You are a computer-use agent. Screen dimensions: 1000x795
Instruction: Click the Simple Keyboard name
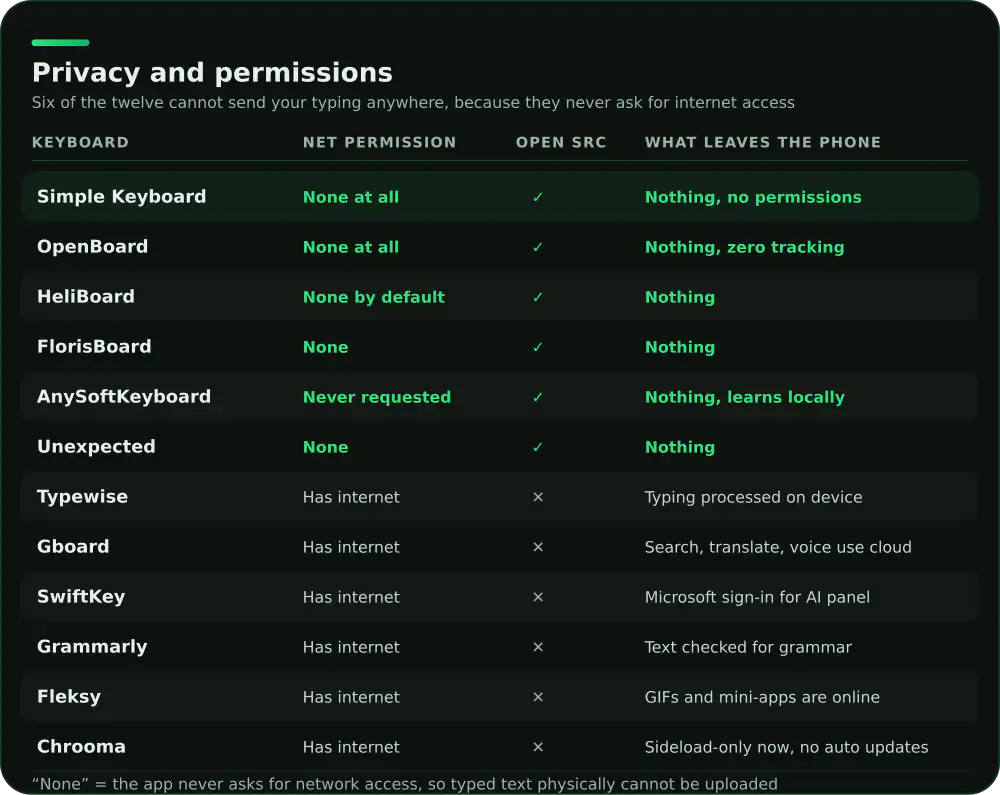(x=121, y=196)
